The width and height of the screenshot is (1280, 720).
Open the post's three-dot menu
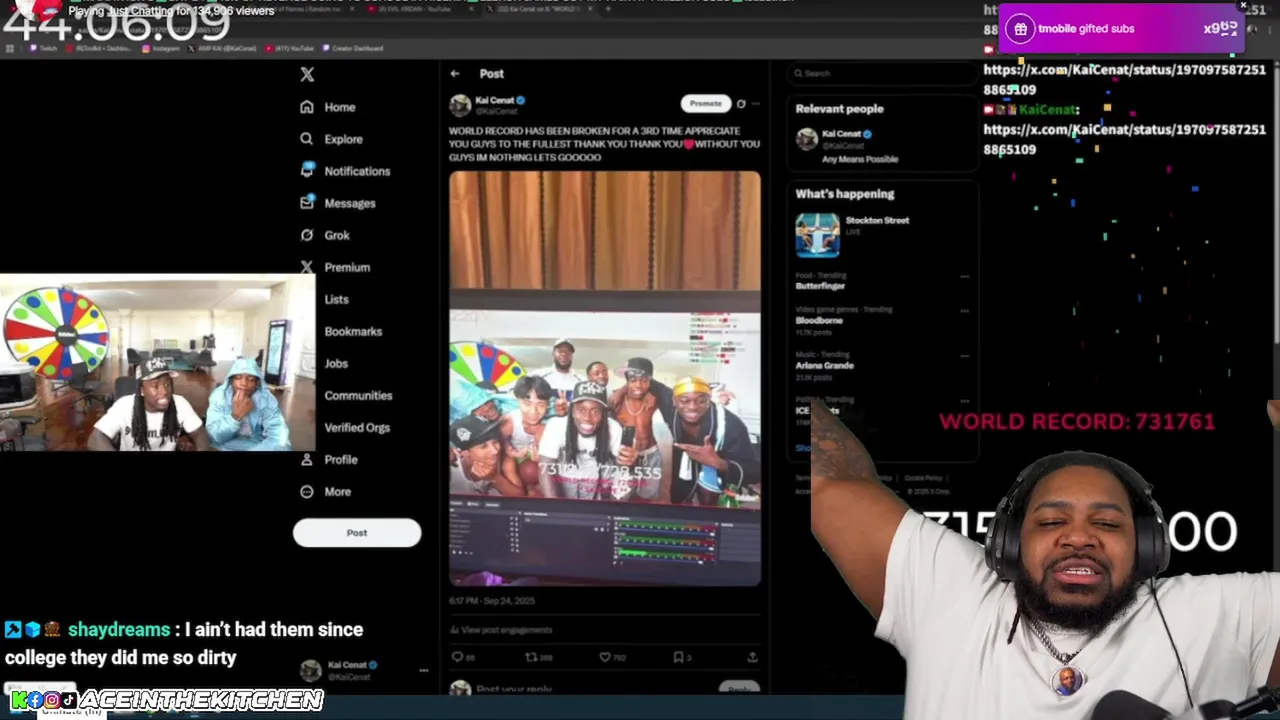pyautogui.click(x=756, y=104)
